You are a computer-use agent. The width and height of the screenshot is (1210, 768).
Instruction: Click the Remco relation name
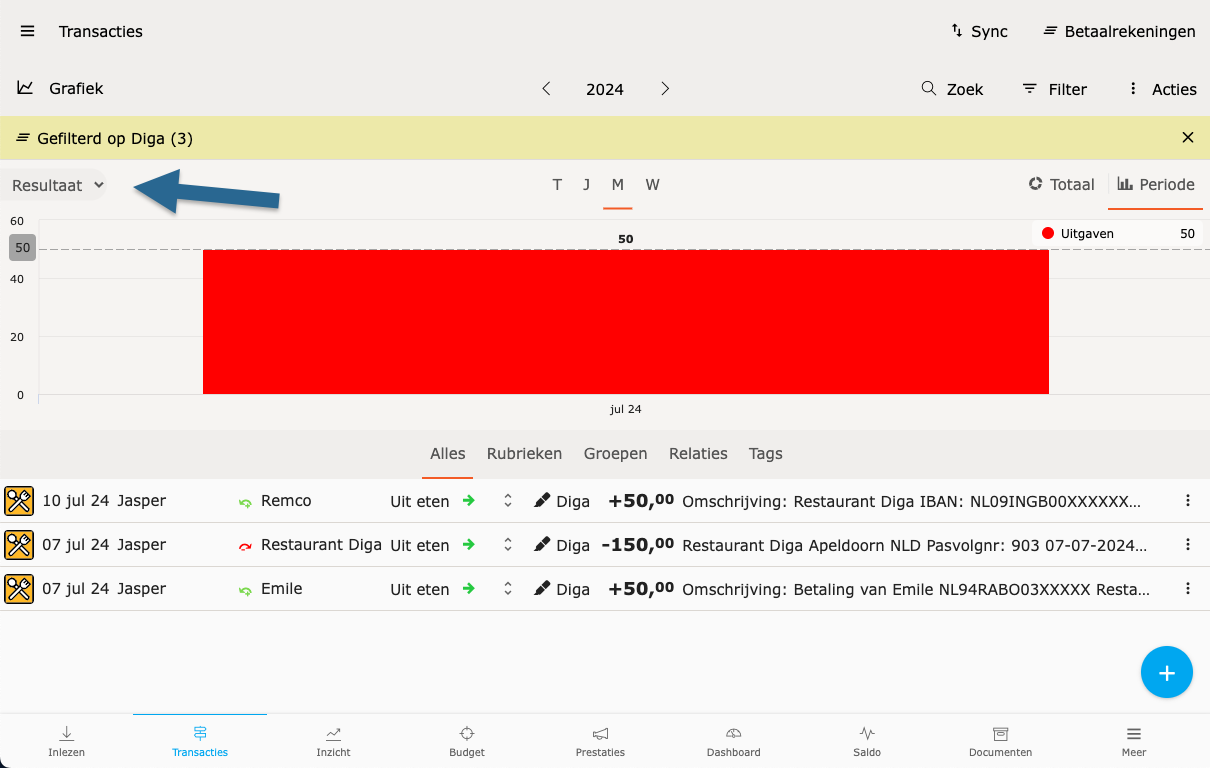(286, 501)
